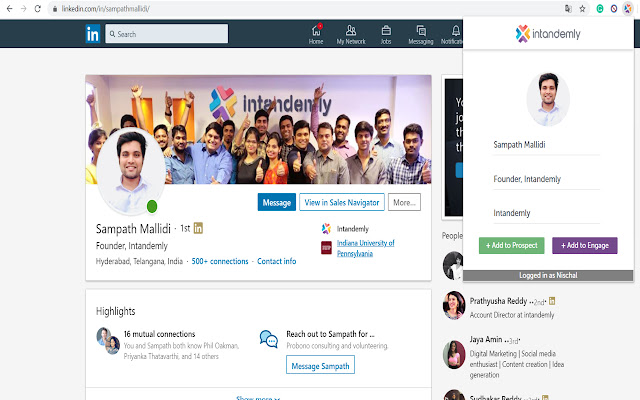Viewport: 640px width, 400px height.
Task: Click mutual connections avatars icon
Action: click(x=108, y=341)
